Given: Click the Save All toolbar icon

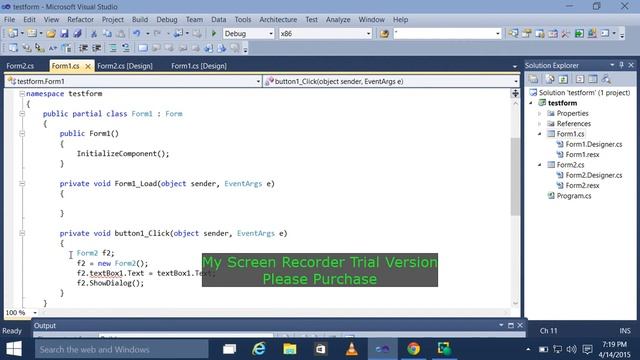Looking at the screenshot, I should tap(77, 33).
